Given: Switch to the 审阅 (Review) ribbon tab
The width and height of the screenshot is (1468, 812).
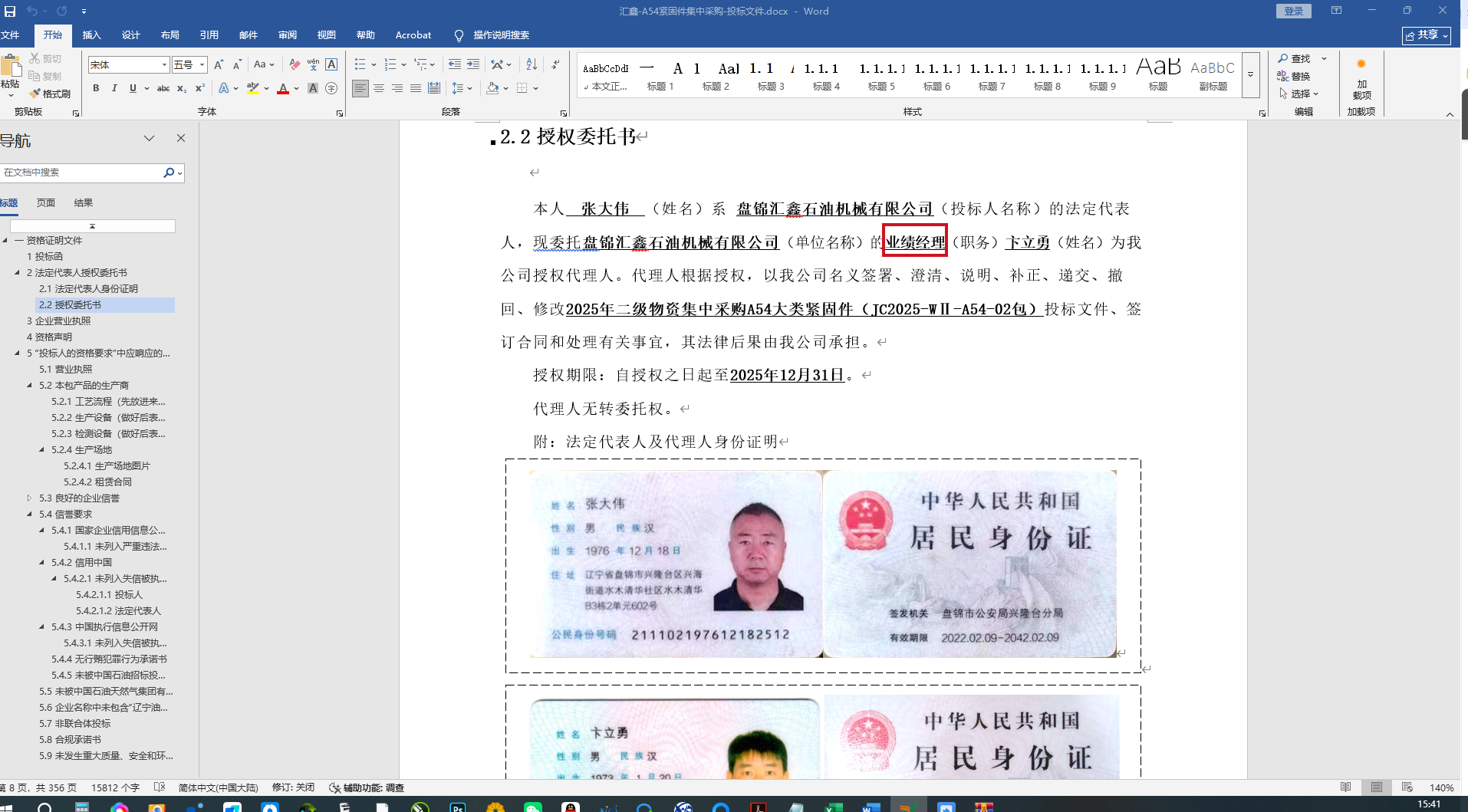Looking at the screenshot, I should [288, 35].
